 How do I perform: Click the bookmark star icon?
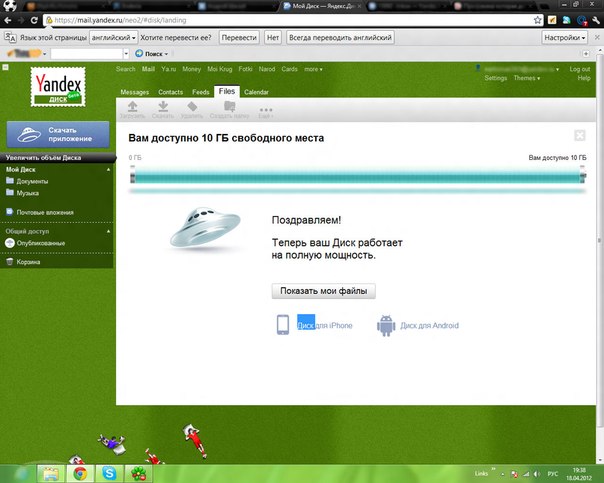click(538, 20)
